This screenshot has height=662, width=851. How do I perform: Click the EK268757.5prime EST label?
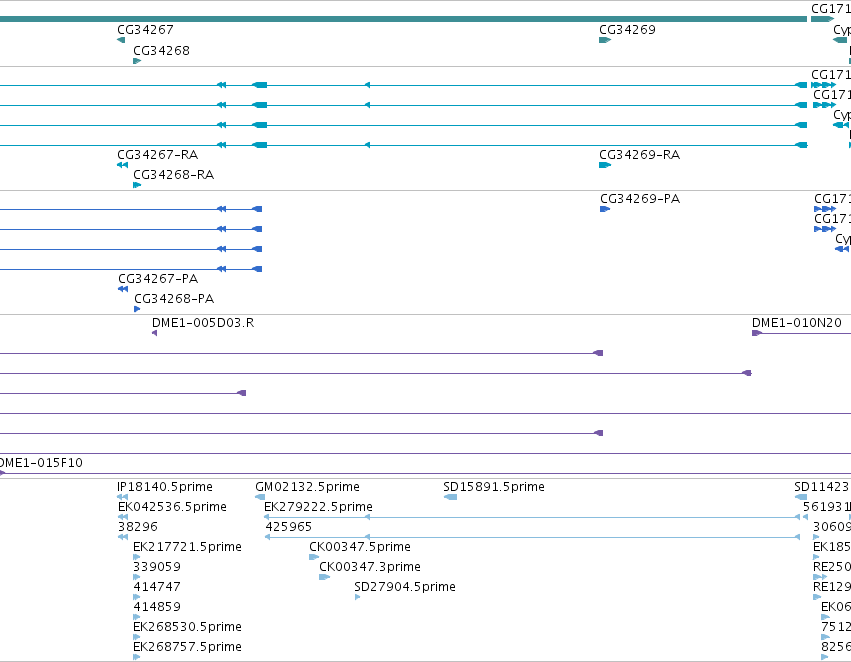[187, 647]
